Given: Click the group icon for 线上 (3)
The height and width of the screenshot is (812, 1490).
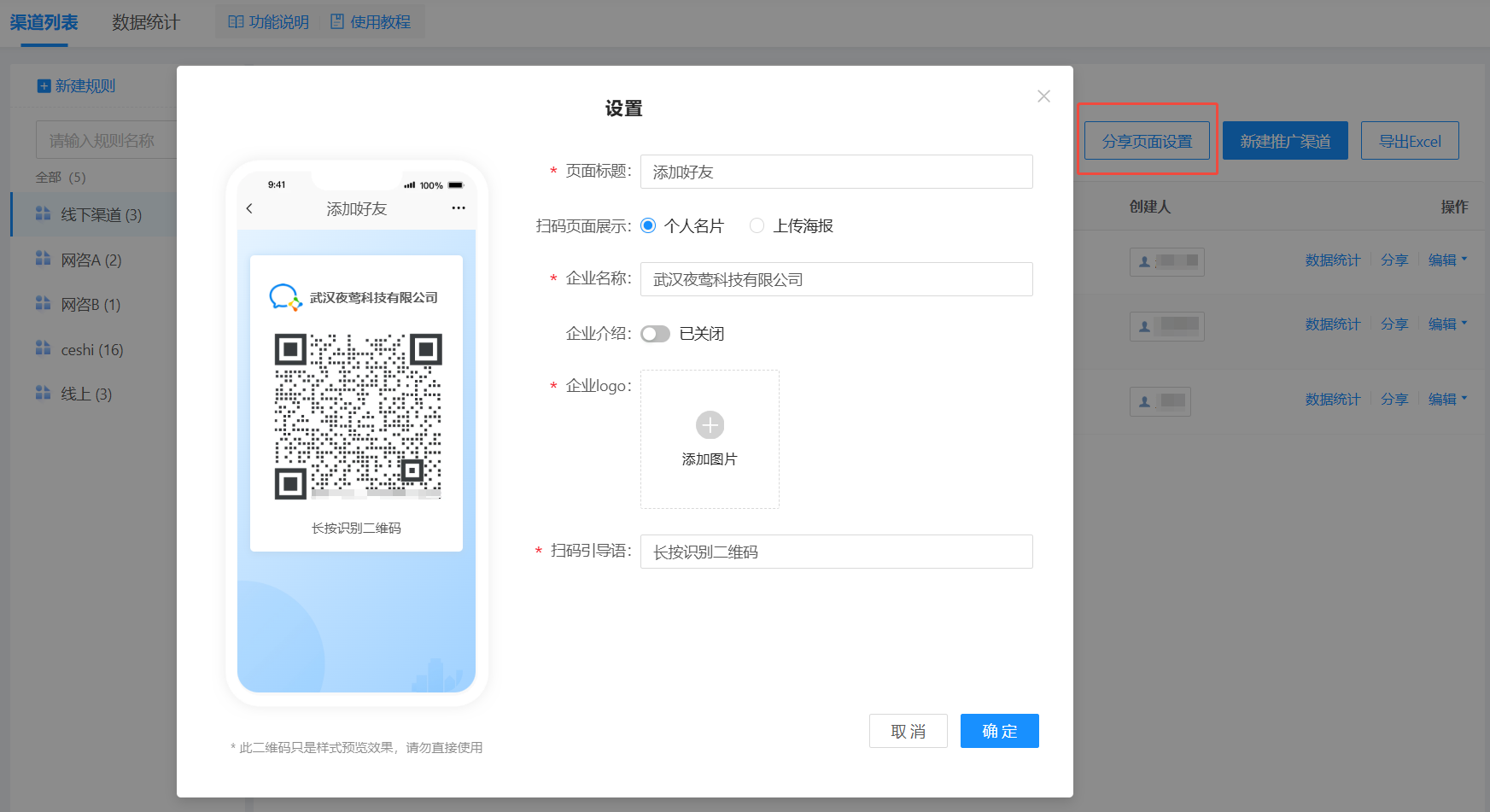Looking at the screenshot, I should click(43, 393).
